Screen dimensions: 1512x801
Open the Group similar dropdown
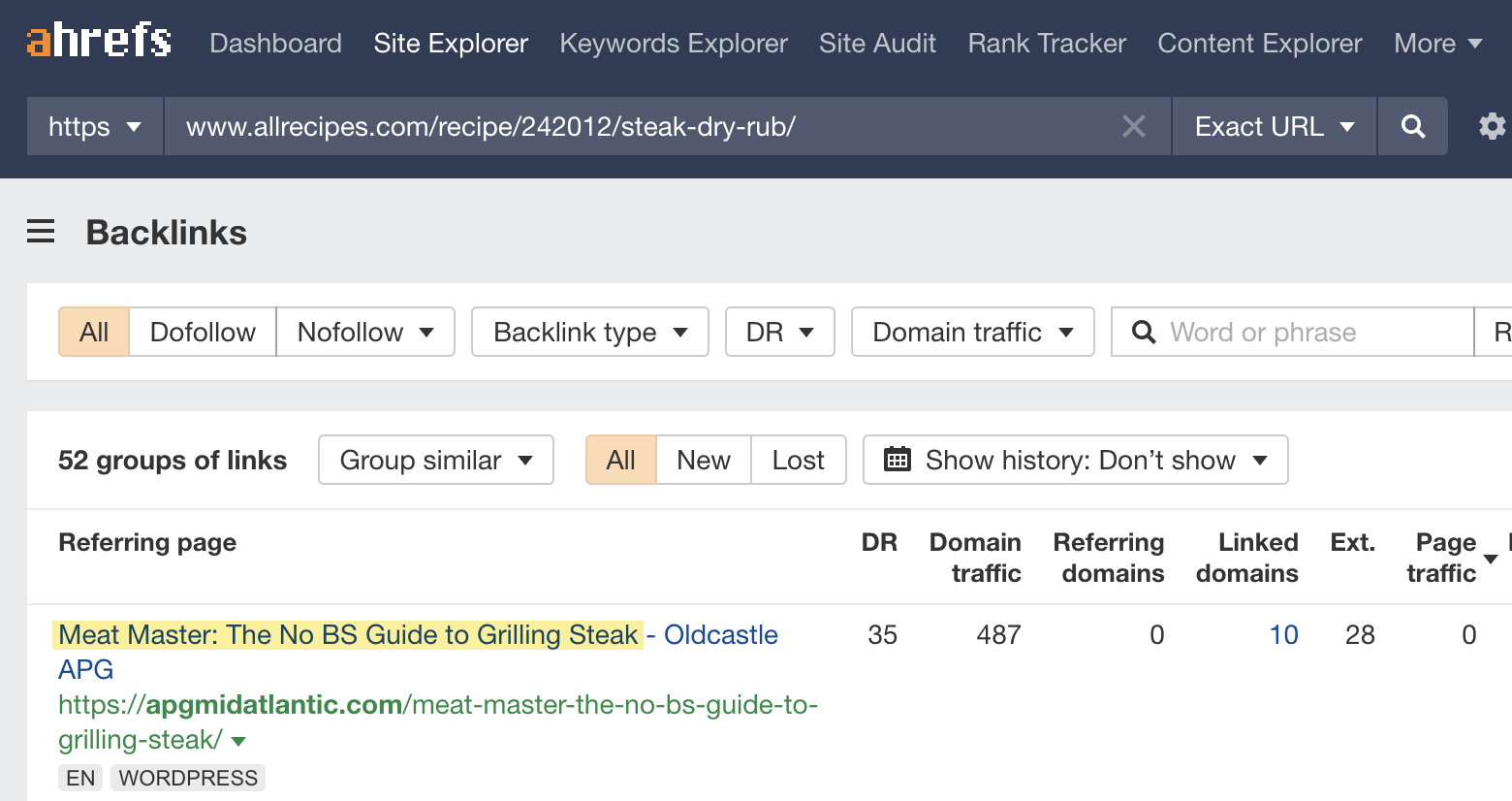tap(434, 460)
